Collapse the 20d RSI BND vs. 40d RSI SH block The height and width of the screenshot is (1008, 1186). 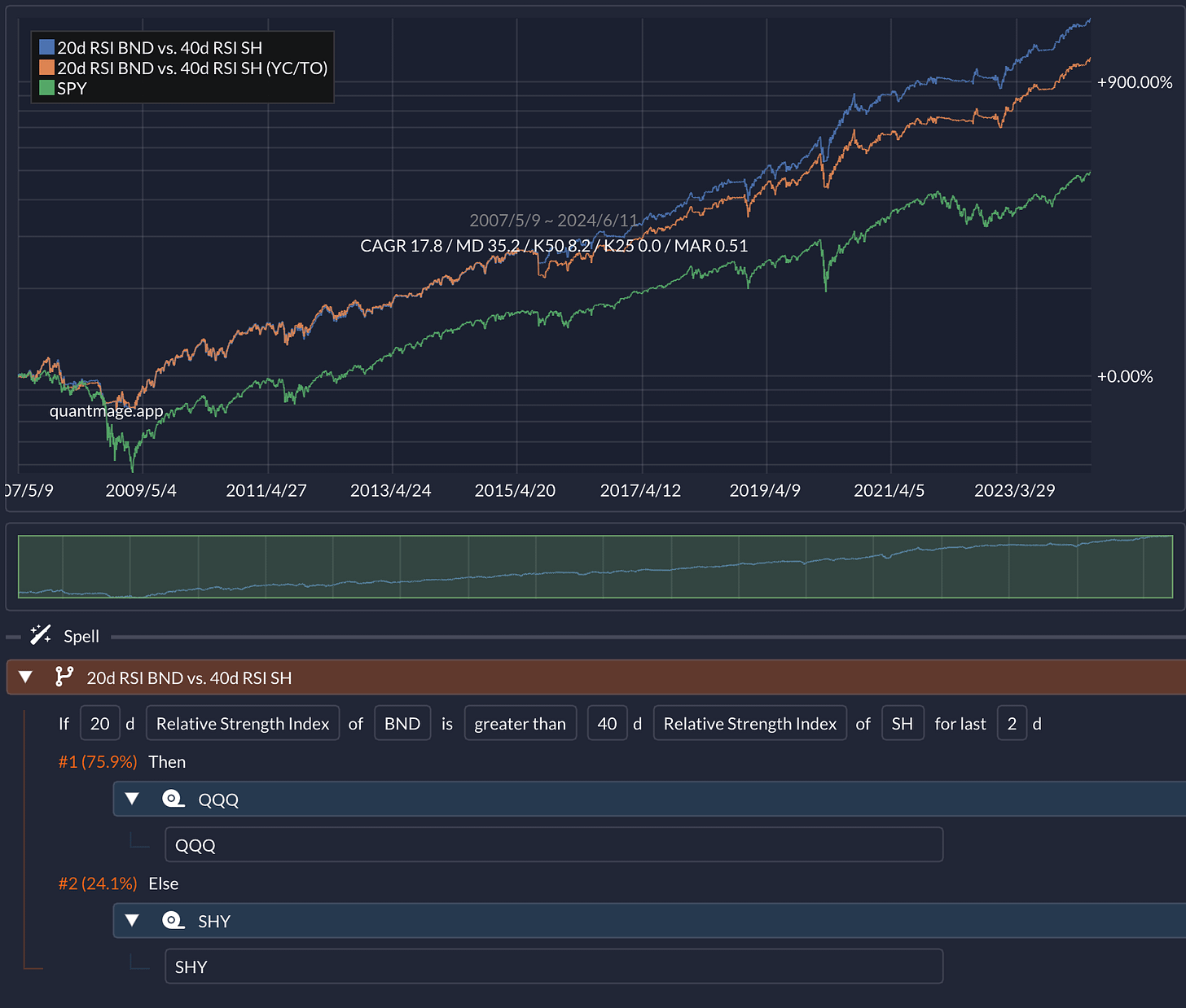point(25,677)
